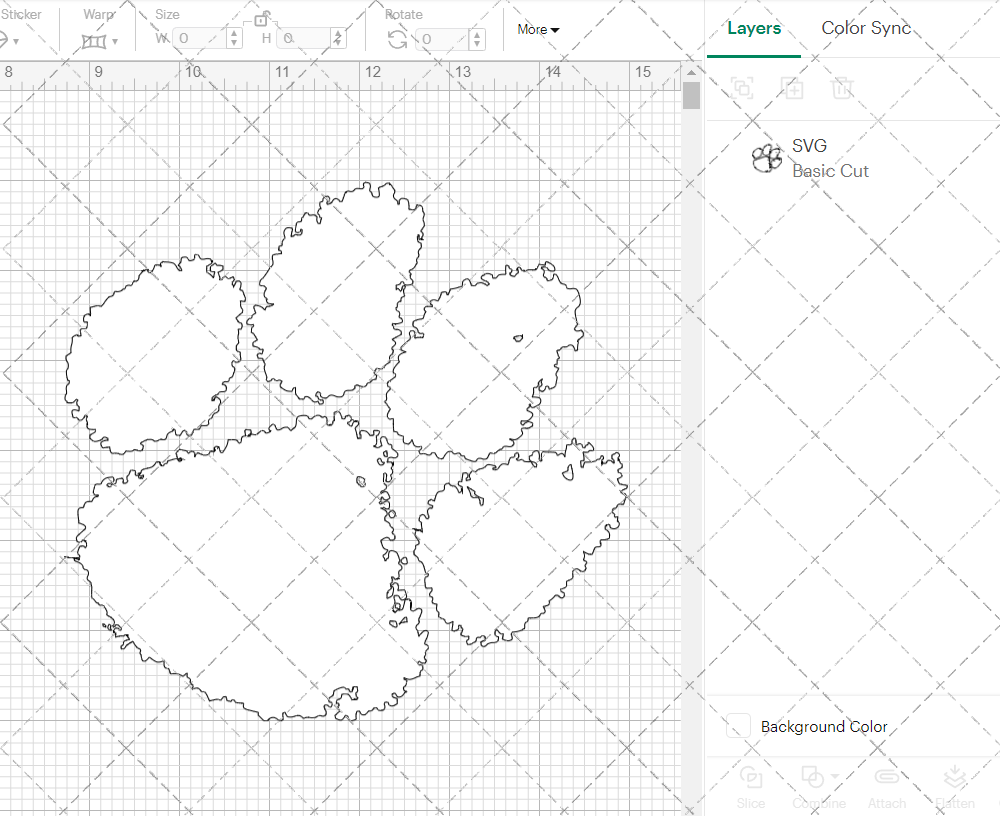Click the Attach icon
This screenshot has width=1000, height=816.
pyautogui.click(x=887, y=777)
